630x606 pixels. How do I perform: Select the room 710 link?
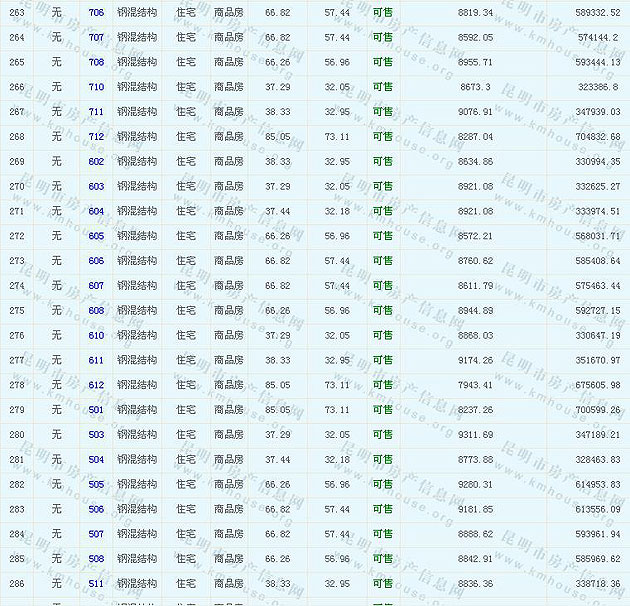coord(96,87)
